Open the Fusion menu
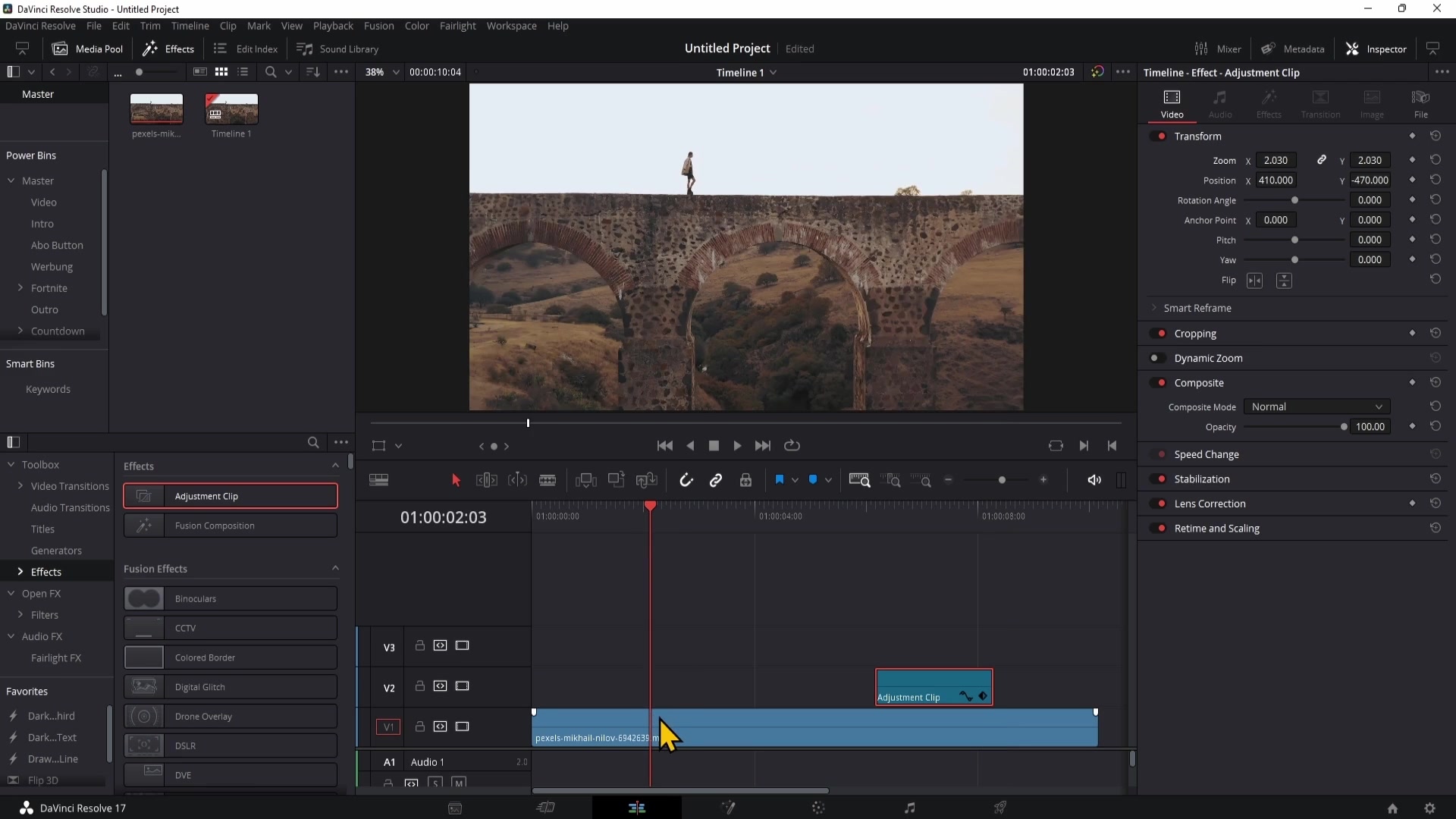 coord(379,25)
